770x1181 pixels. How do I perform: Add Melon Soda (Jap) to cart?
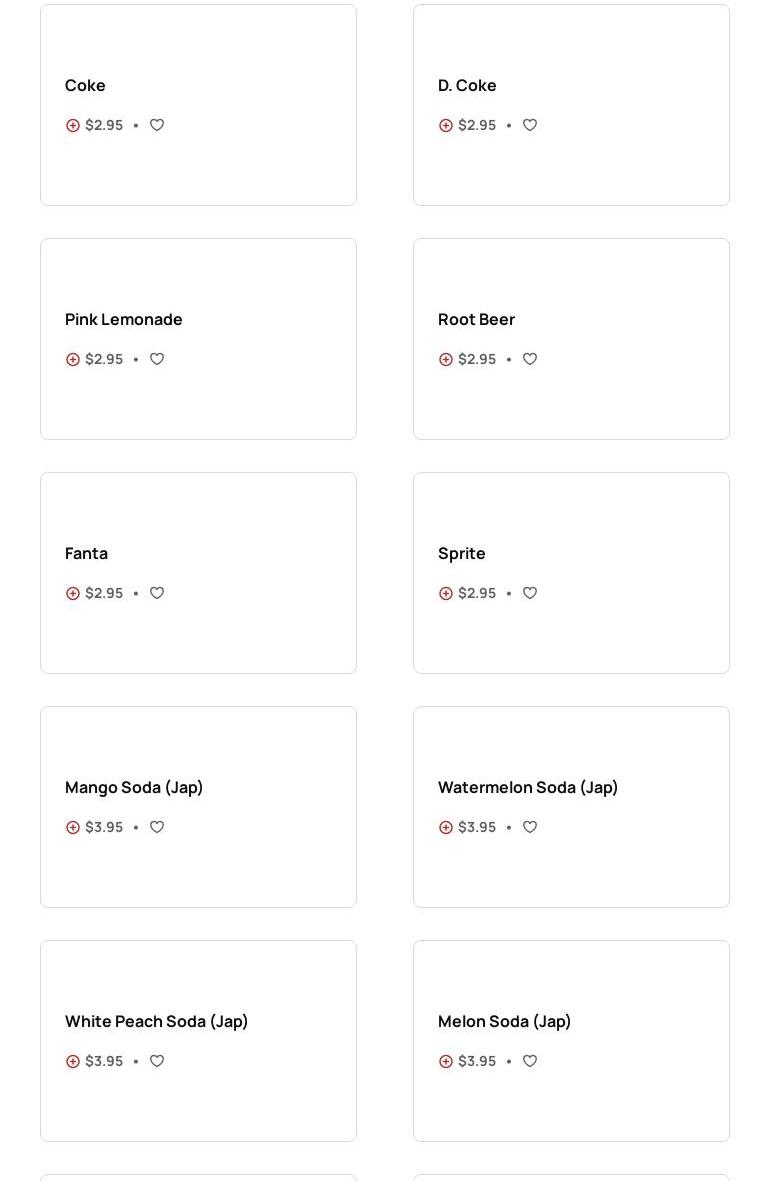tap(446, 1061)
